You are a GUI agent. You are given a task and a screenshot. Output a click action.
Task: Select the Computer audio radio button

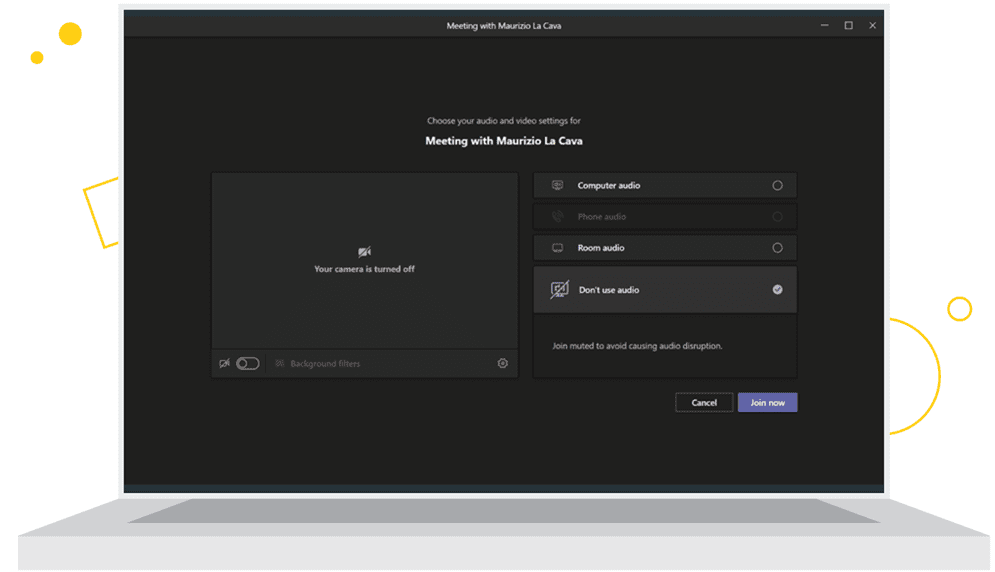pyautogui.click(x=777, y=185)
